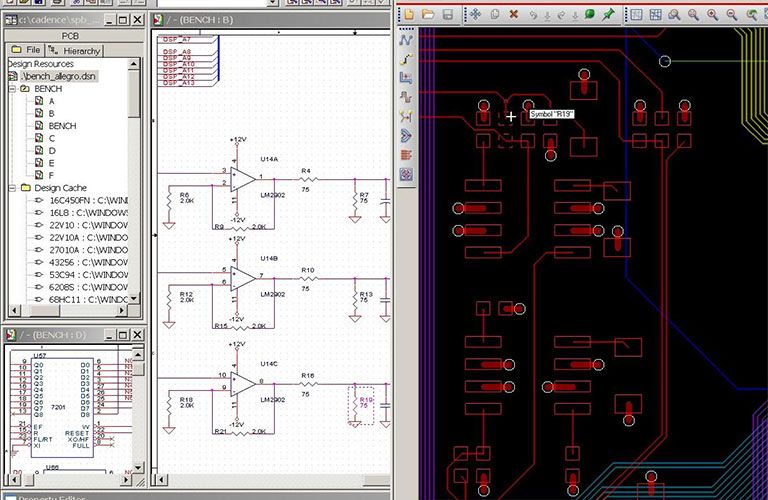Click the second grid icon in PCB toolbar
Screen dimensions: 768x500
(x=655, y=14)
